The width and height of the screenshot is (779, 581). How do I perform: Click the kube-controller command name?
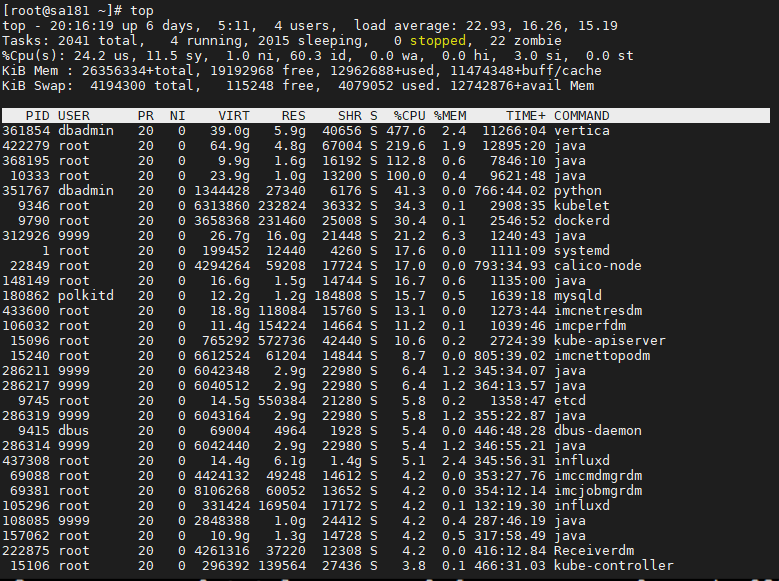click(x=614, y=565)
